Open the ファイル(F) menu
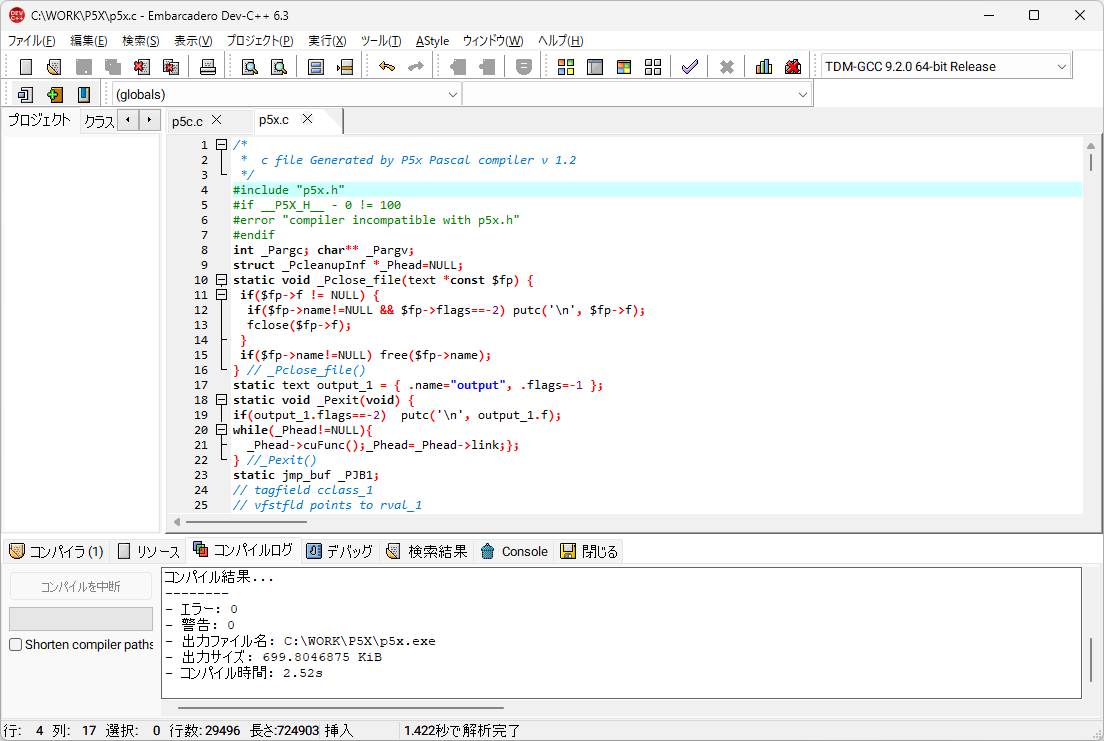 (32, 41)
